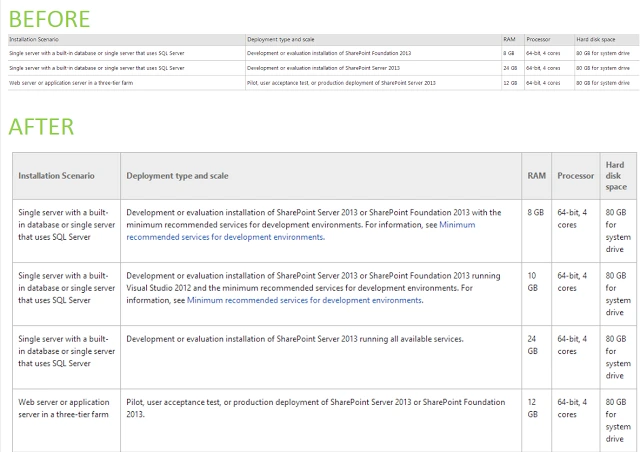The width and height of the screenshot is (640, 452).
Task: Click the '8 GB' RAM value in the BEFORE table
Action: pyautogui.click(x=509, y=53)
